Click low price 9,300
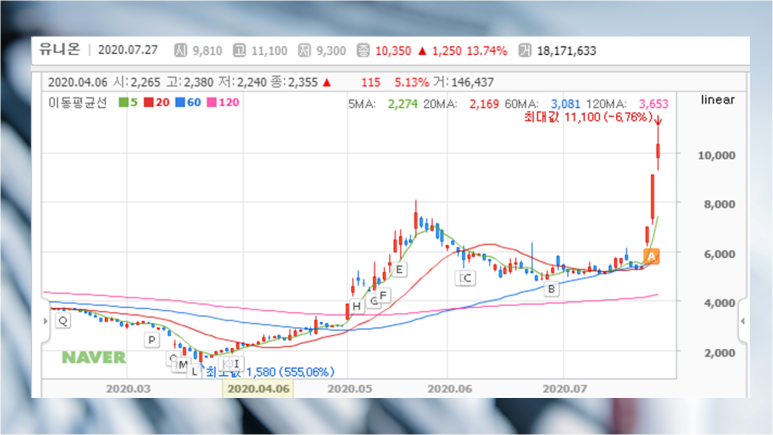 point(331,51)
